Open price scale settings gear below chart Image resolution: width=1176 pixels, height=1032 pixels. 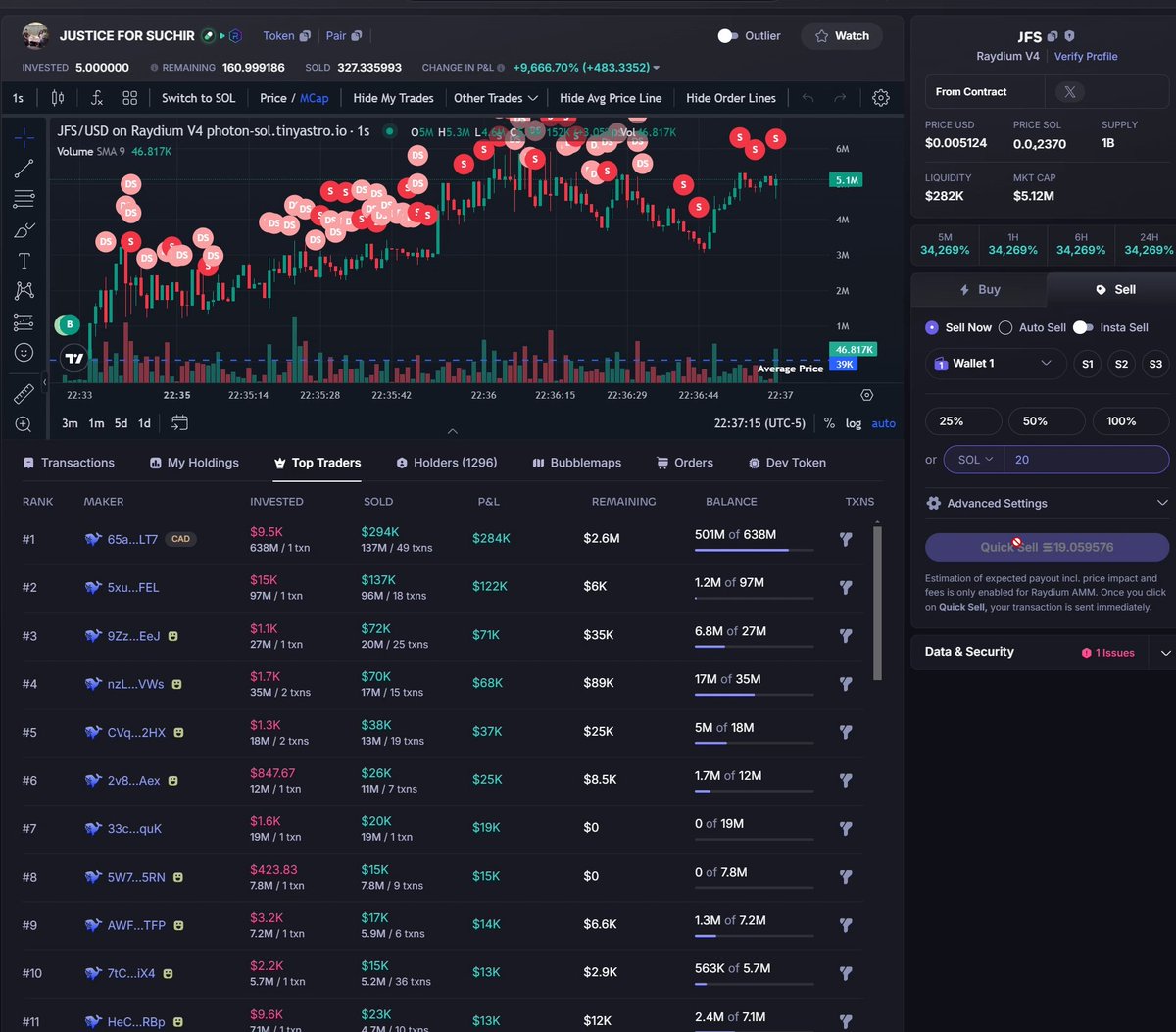click(866, 395)
